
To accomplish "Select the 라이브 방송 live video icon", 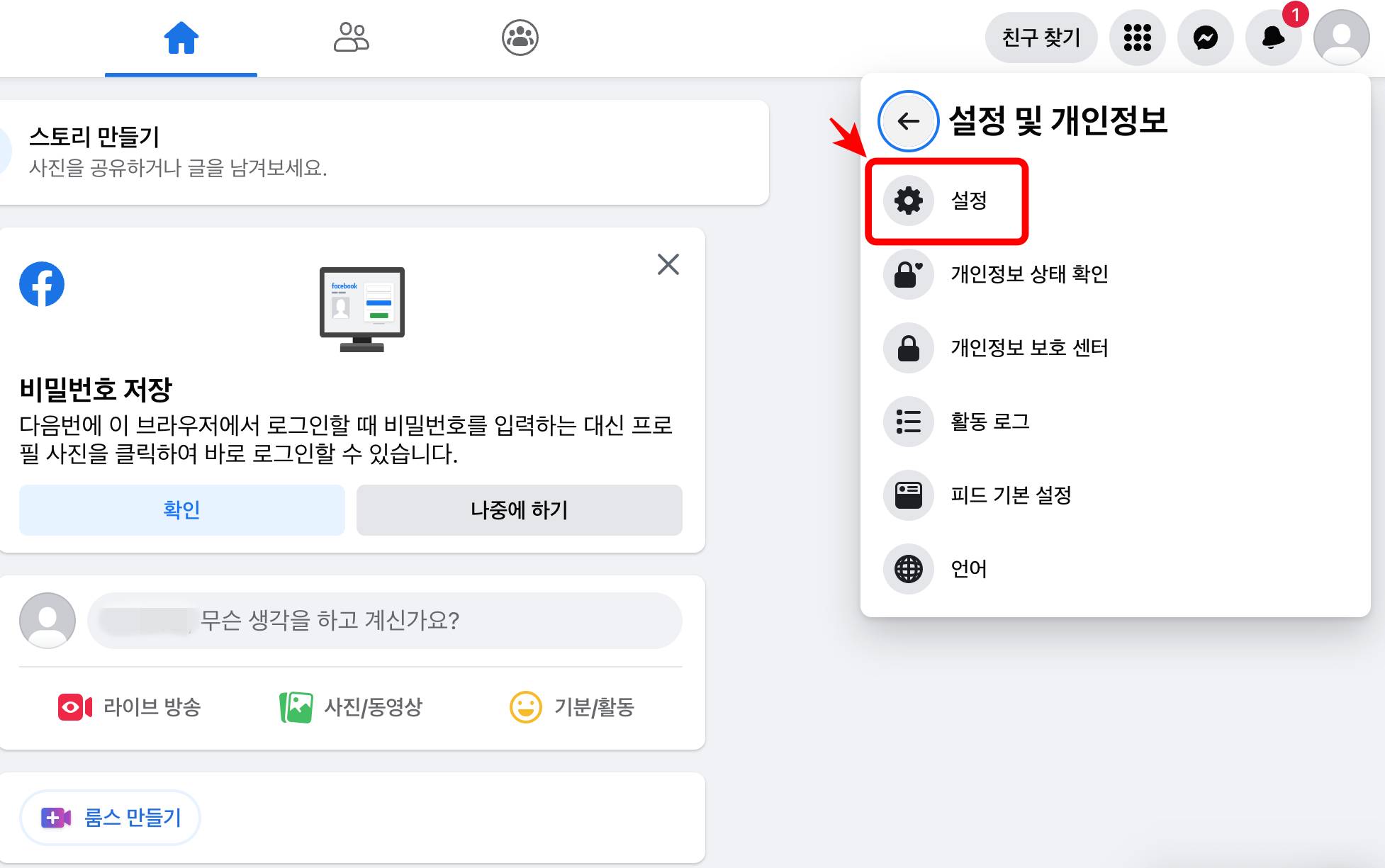I will pyautogui.click(x=73, y=706).
